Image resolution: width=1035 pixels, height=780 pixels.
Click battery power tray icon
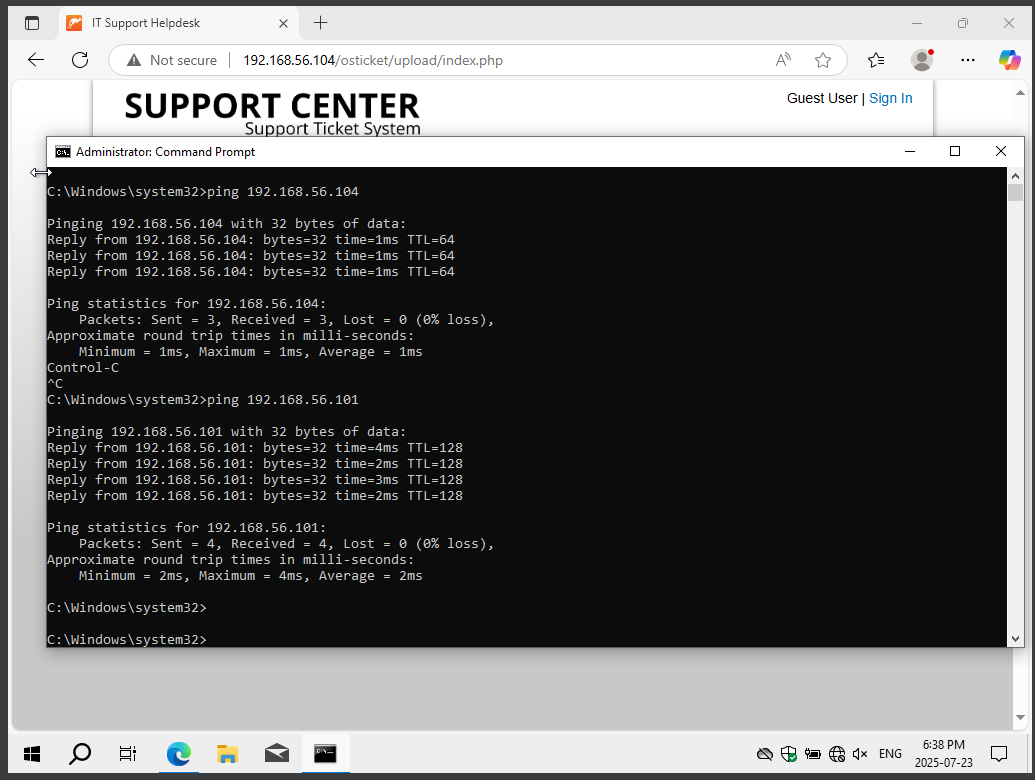[813, 754]
